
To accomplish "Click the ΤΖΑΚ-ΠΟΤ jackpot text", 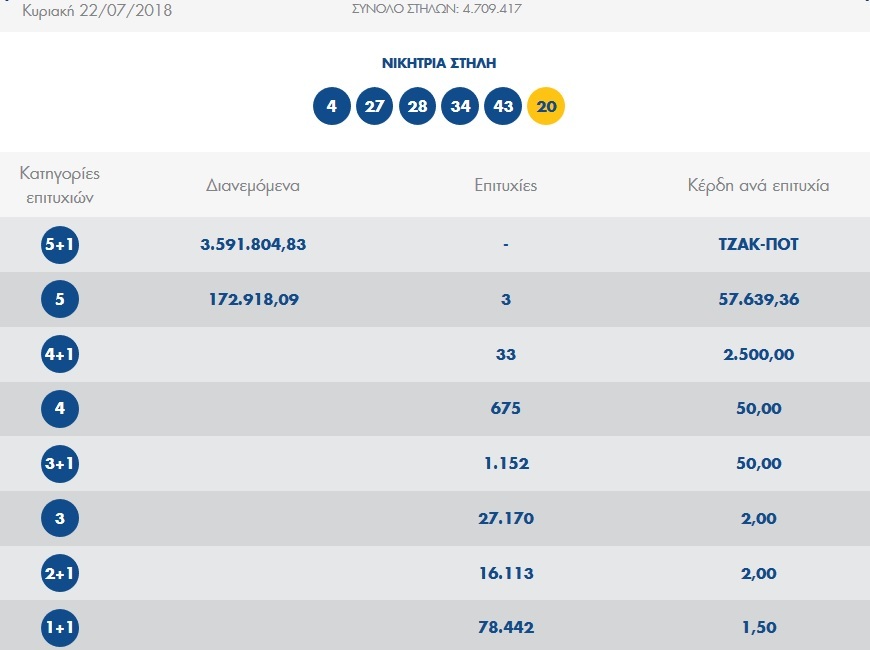I will (x=757, y=245).
